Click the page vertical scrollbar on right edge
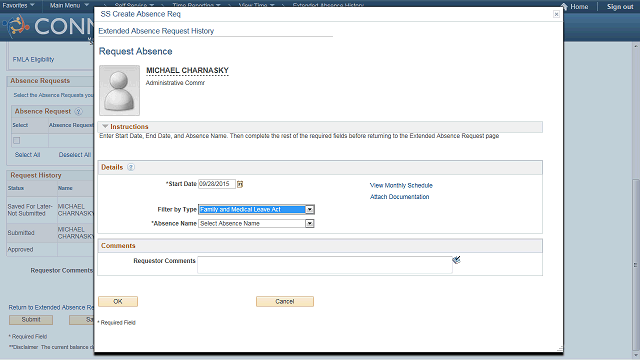Image resolution: width=640 pixels, height=360 pixels. 636,264
